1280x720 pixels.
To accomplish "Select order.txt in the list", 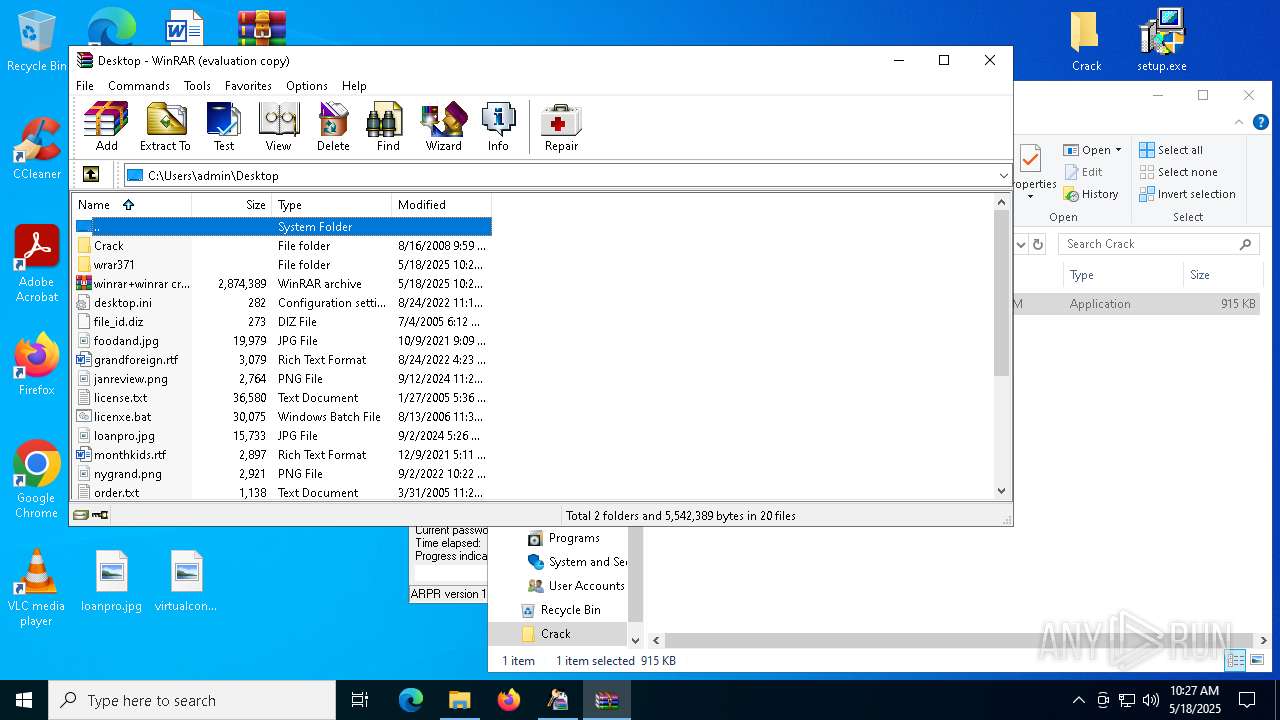I will [x=283, y=492].
